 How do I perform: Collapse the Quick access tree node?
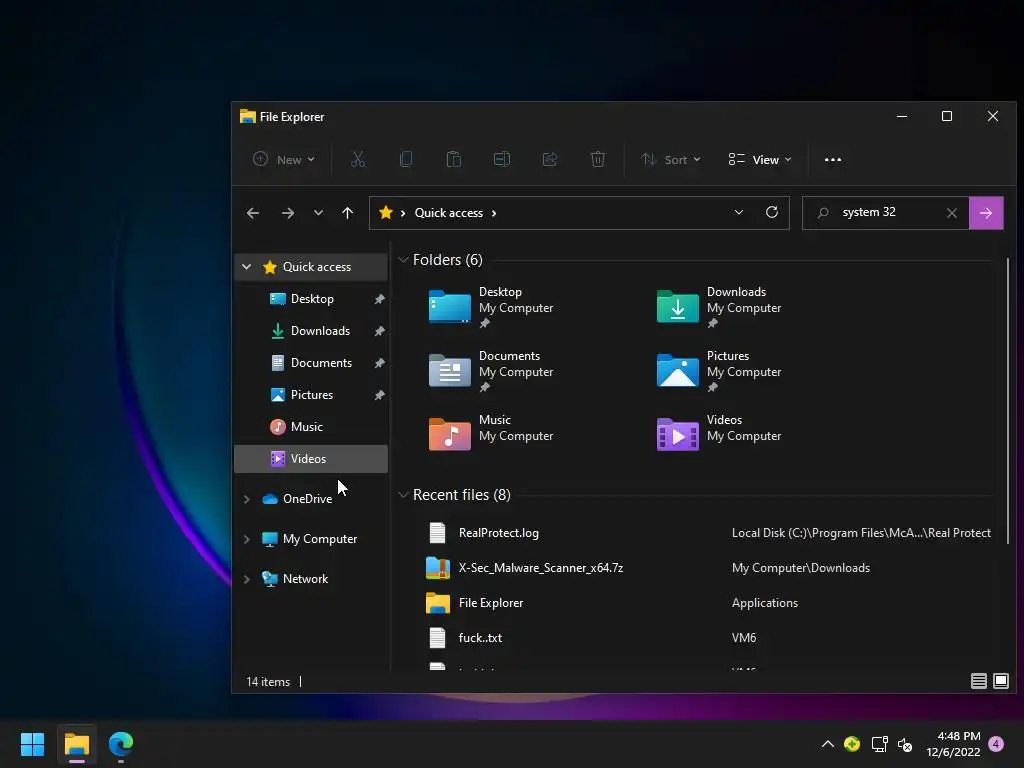[x=246, y=266]
